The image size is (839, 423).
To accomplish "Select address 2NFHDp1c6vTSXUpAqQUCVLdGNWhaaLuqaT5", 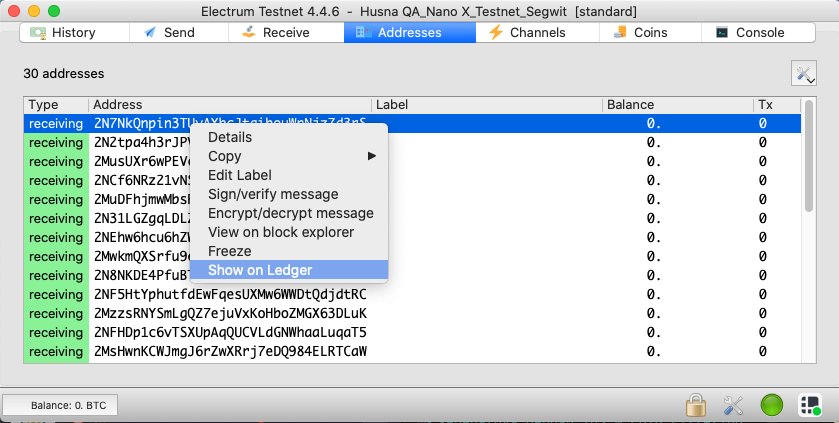I will (230, 333).
